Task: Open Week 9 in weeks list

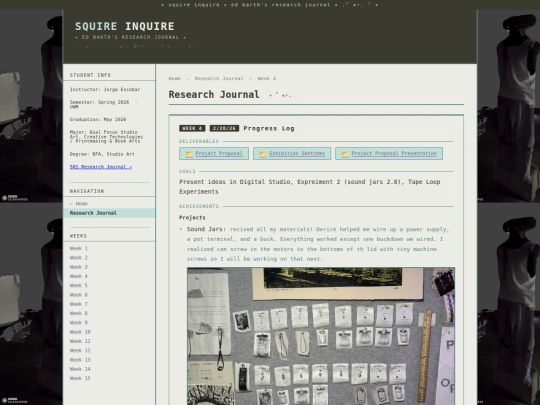Action: coord(79,323)
